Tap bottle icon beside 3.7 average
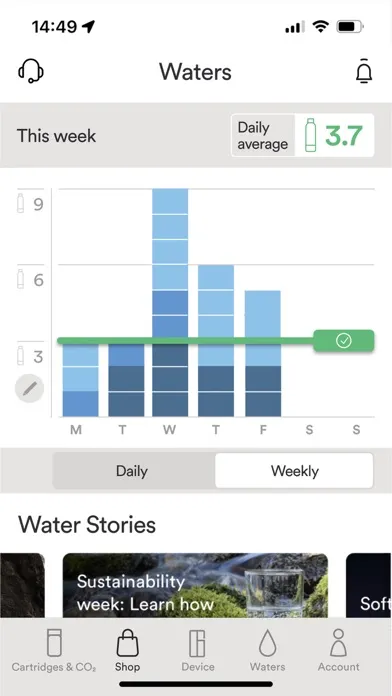The width and height of the screenshot is (392, 696). pos(311,135)
